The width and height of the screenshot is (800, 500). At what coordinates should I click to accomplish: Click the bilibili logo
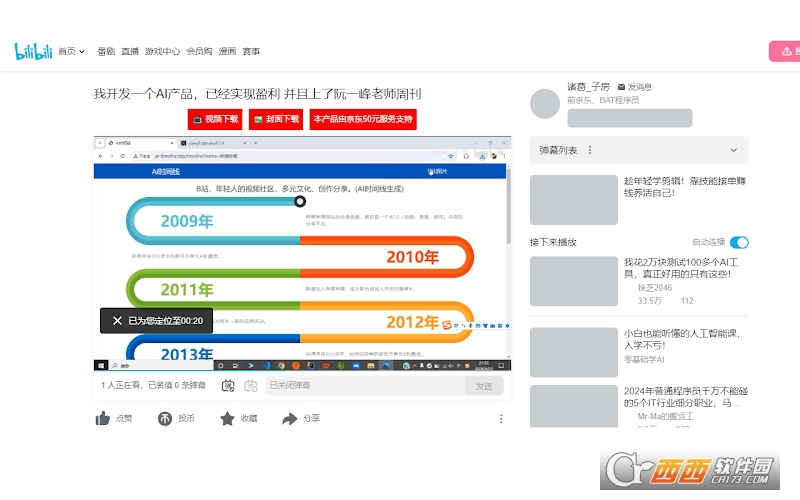(33, 51)
